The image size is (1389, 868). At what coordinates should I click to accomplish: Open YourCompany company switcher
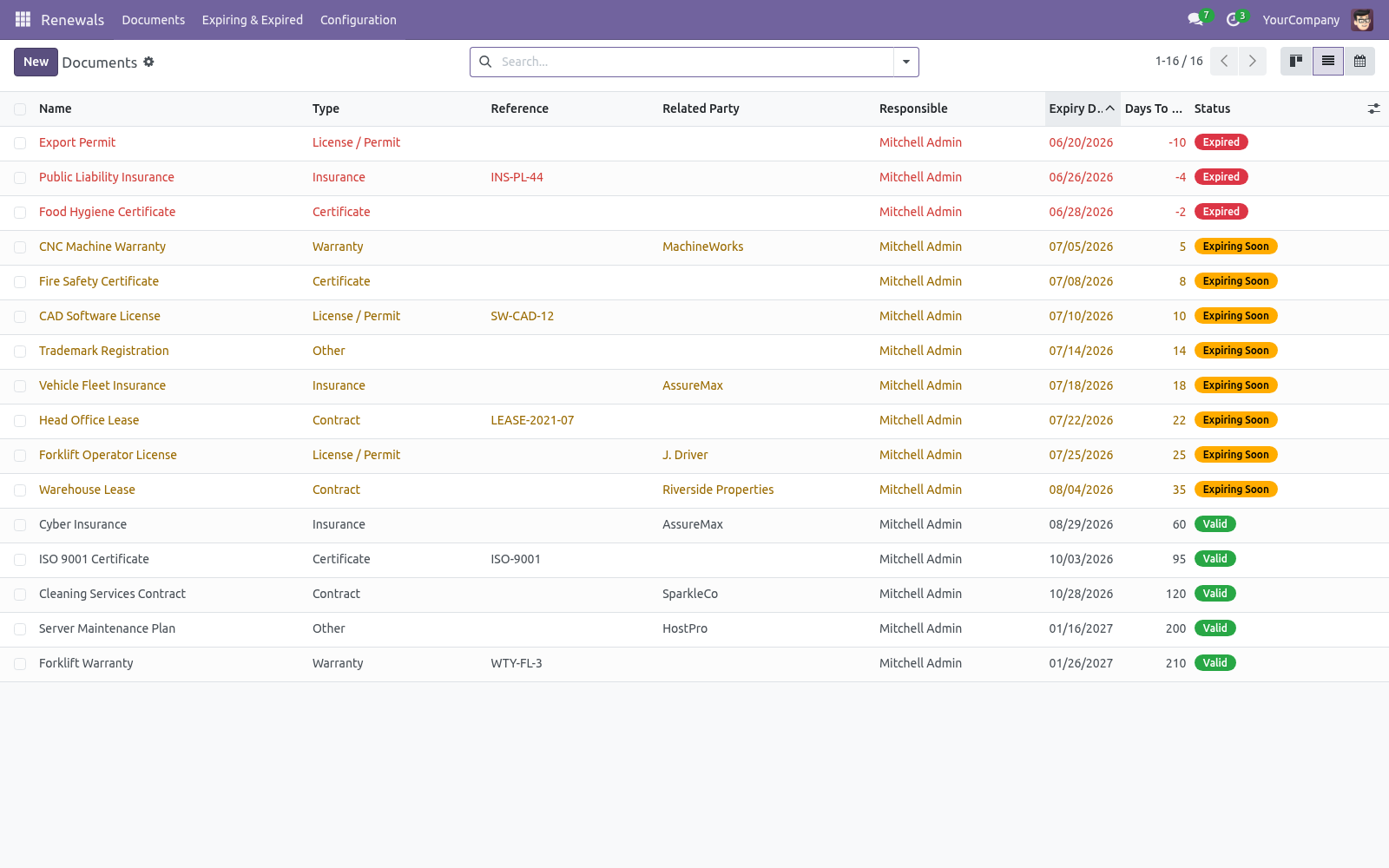pos(1300,19)
